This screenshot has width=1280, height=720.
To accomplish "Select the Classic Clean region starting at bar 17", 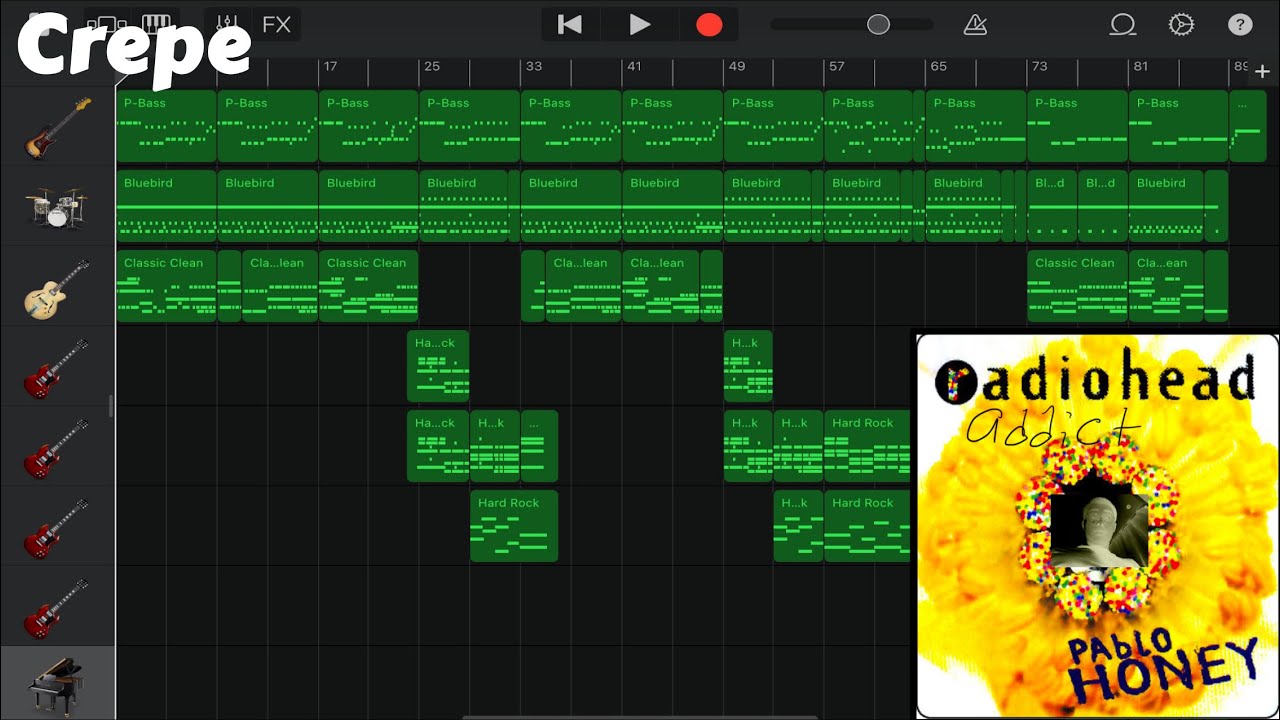I will [369, 286].
